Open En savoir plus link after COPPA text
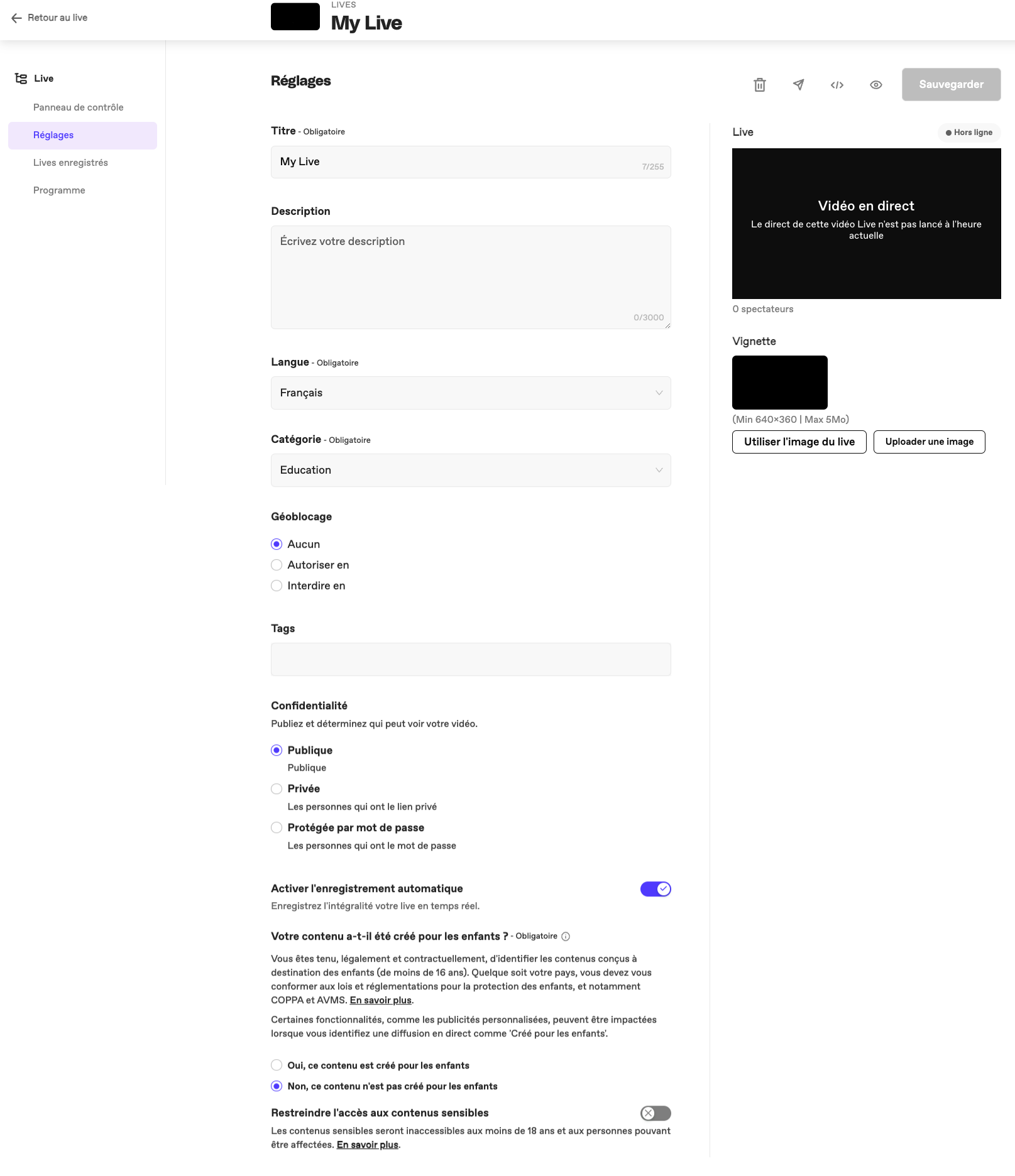This screenshot has height=1176, width=1015. pos(381,1000)
